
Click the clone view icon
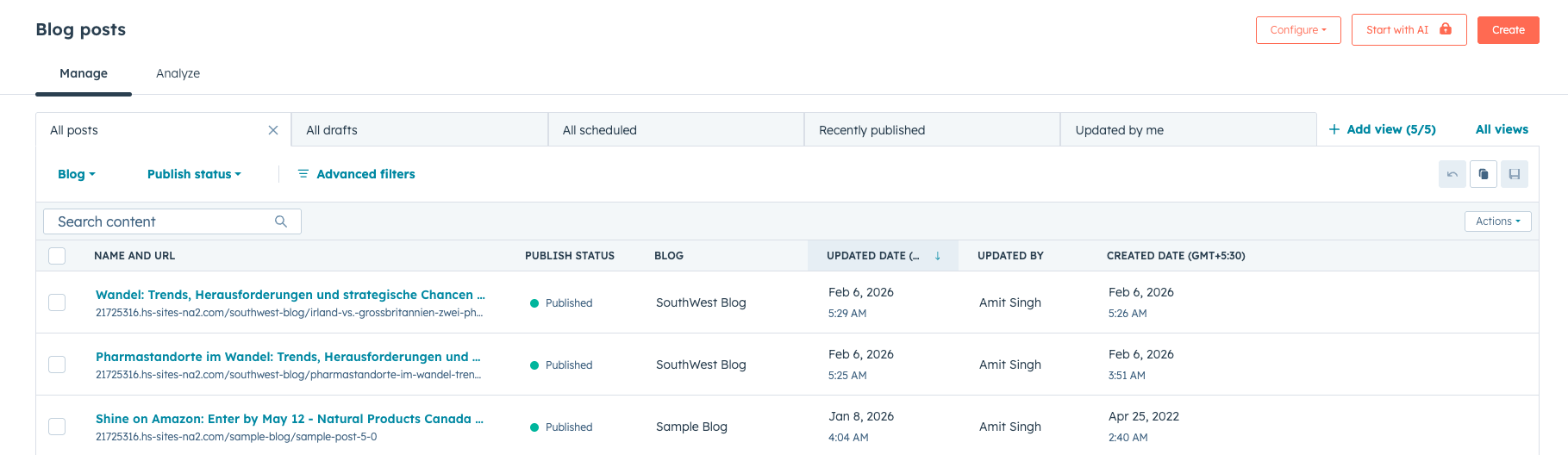[x=1483, y=174]
